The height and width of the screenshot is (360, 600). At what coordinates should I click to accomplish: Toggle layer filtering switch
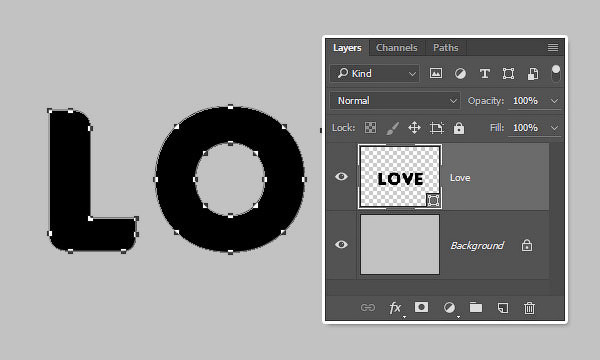click(556, 73)
